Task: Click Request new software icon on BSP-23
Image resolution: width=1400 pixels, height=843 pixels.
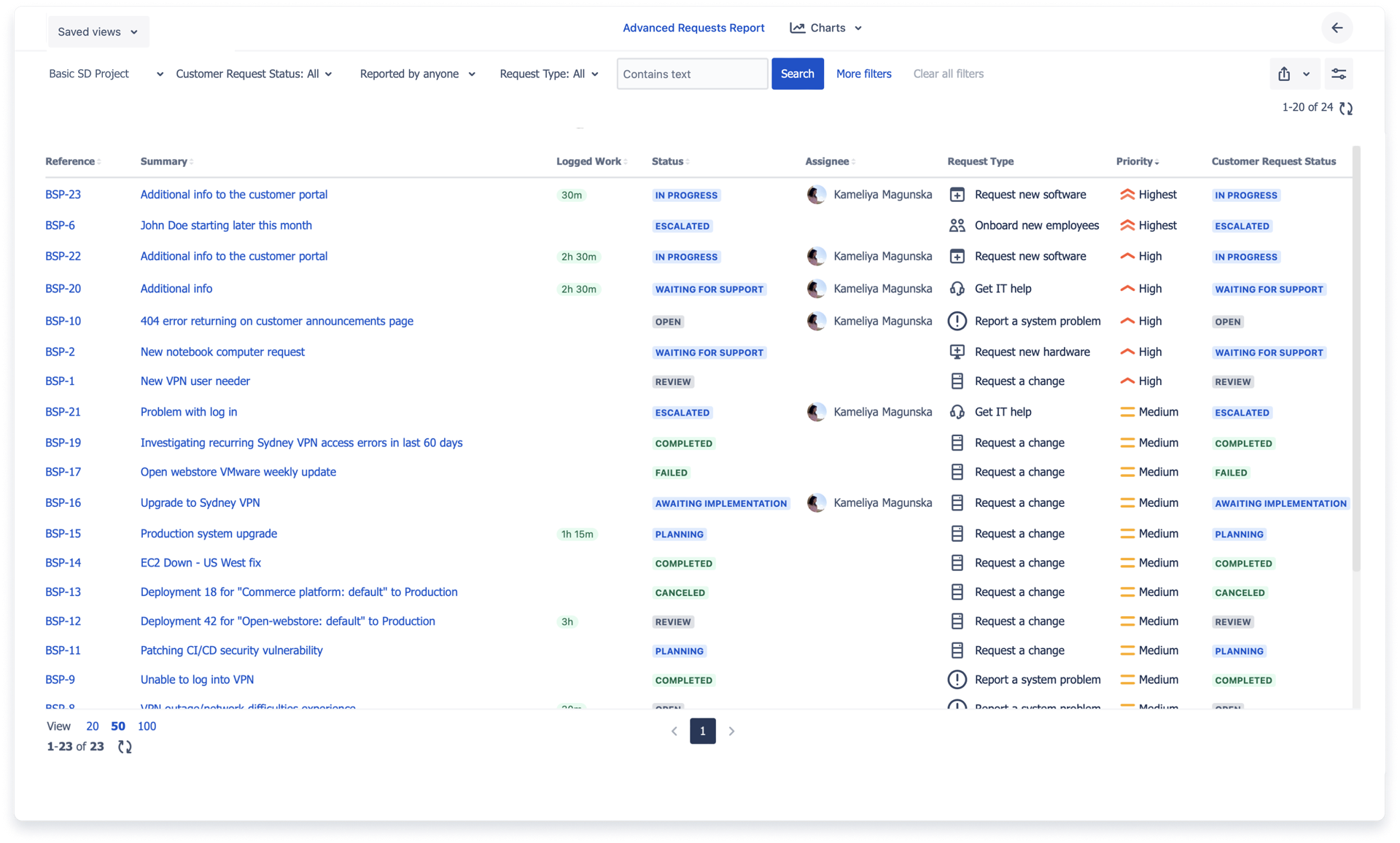Action: click(x=957, y=195)
